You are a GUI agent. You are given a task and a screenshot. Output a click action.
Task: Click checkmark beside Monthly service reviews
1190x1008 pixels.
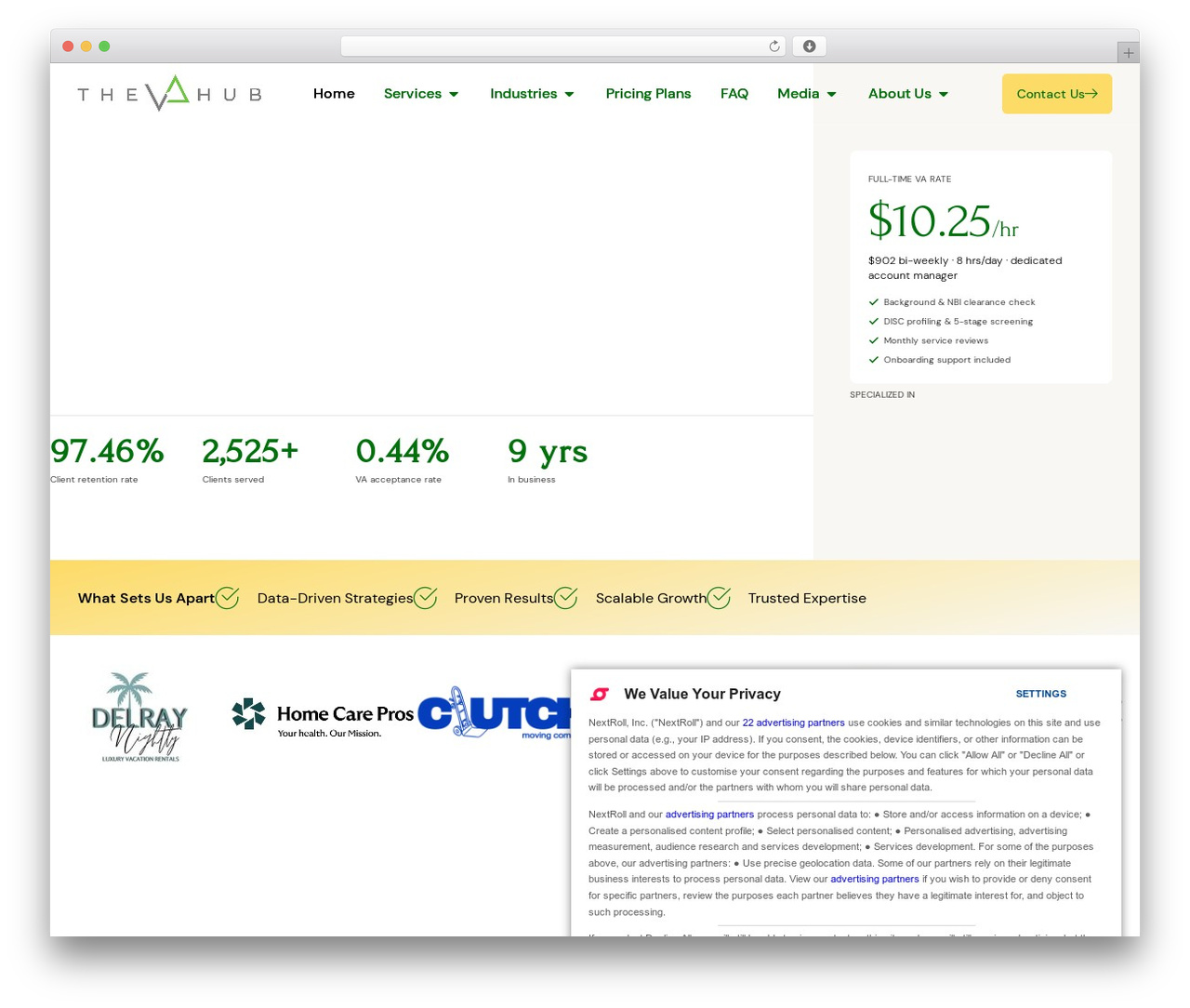[874, 340]
